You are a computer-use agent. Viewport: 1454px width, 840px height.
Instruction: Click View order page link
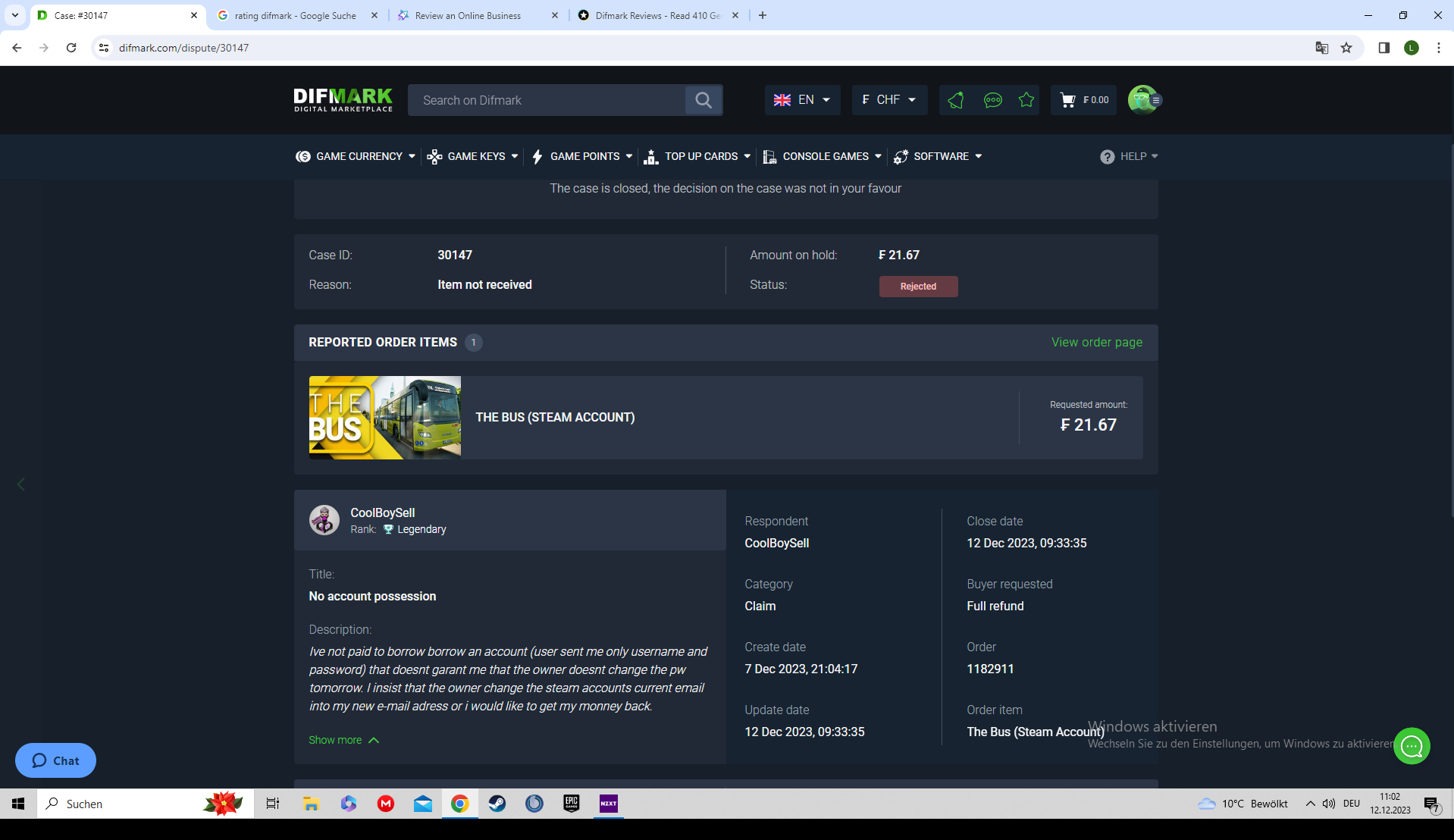(x=1096, y=342)
